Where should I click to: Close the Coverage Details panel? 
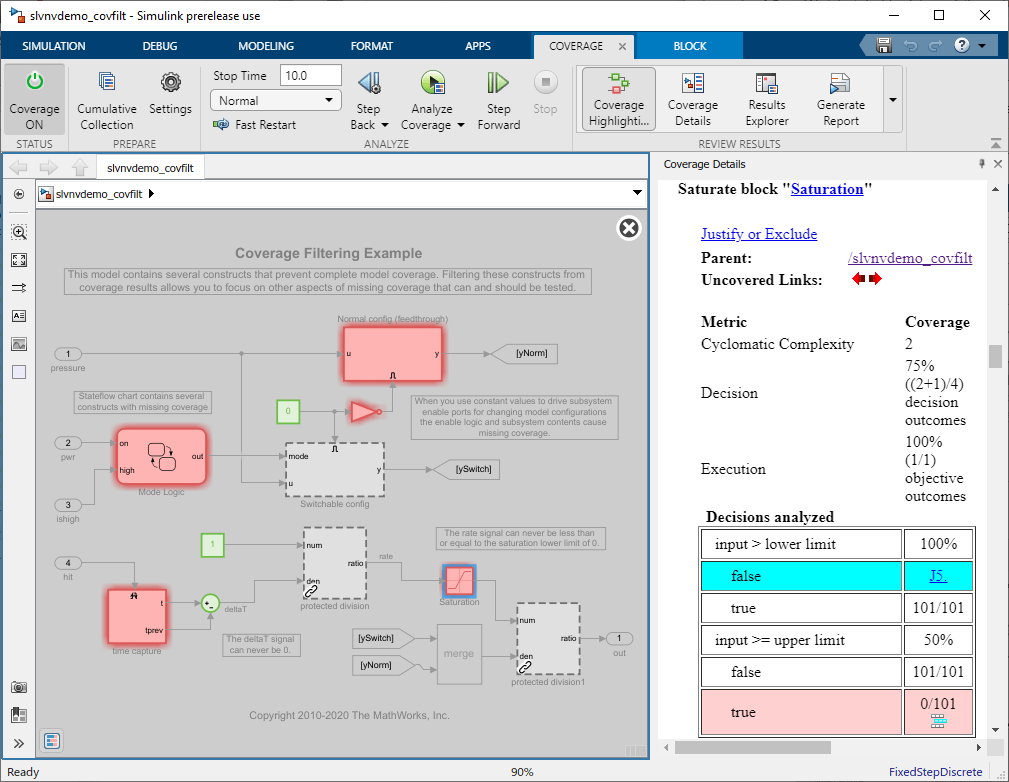point(997,164)
